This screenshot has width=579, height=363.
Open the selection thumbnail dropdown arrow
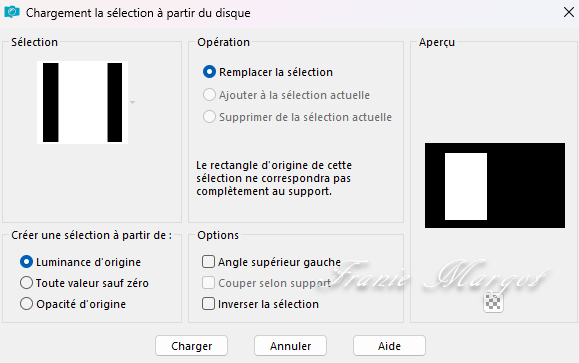133,102
